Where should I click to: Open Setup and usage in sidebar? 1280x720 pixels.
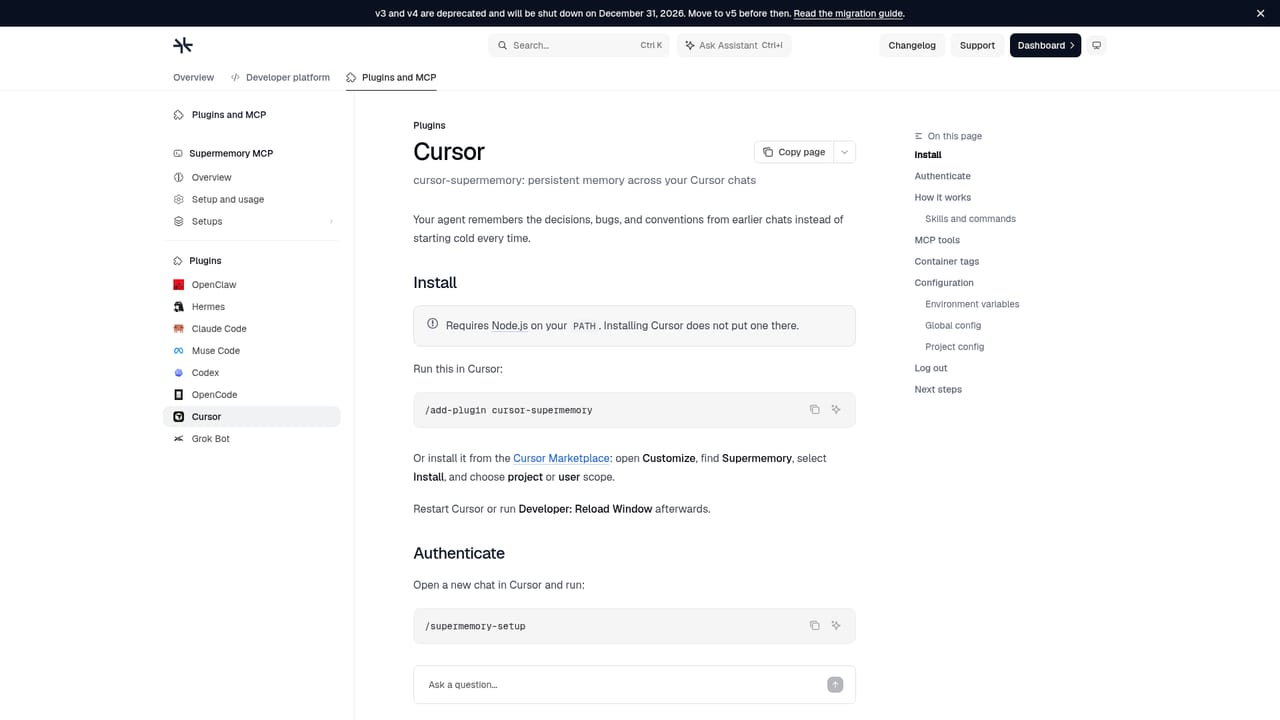252,200
